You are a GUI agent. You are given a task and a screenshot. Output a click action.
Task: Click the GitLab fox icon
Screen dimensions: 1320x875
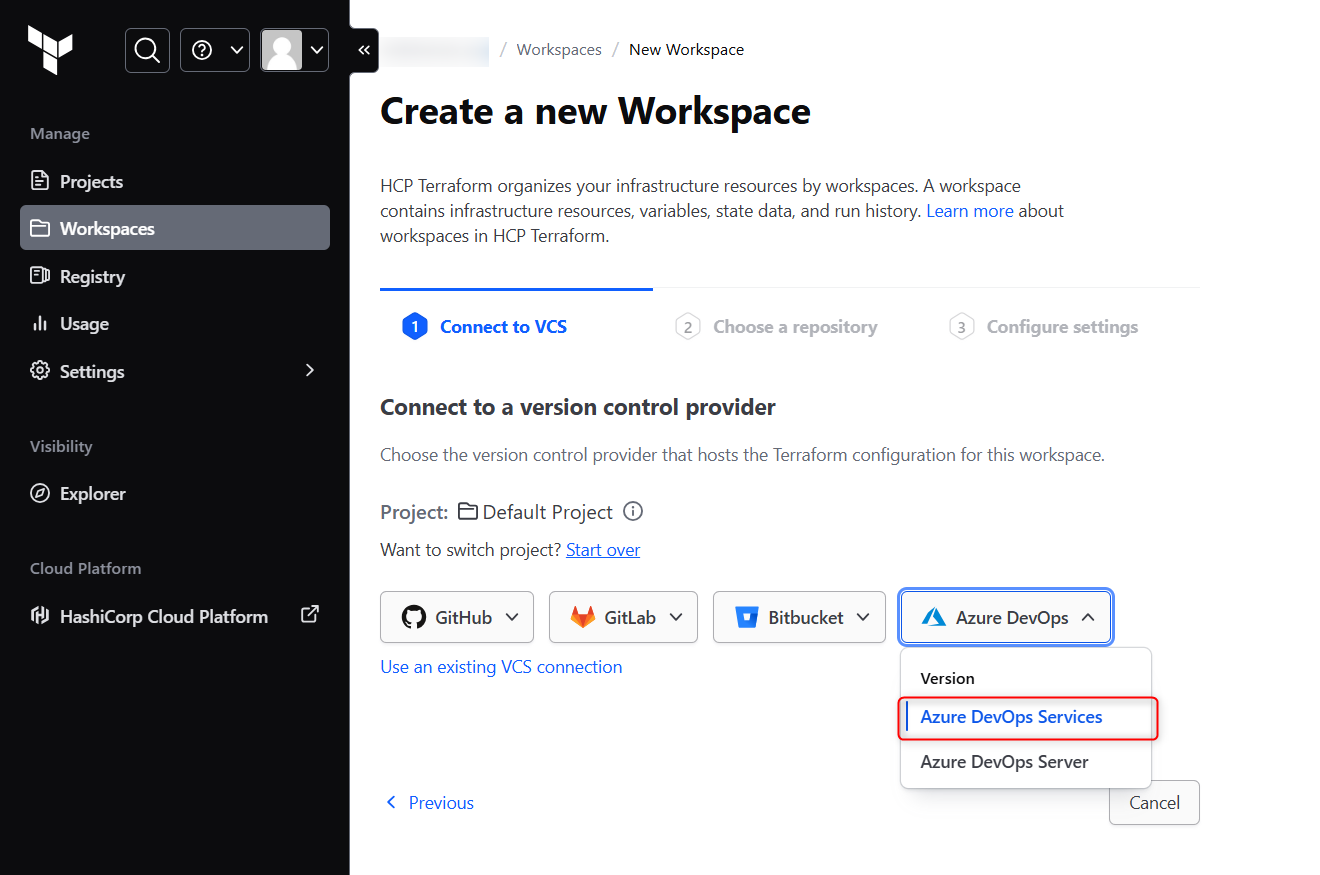point(583,617)
